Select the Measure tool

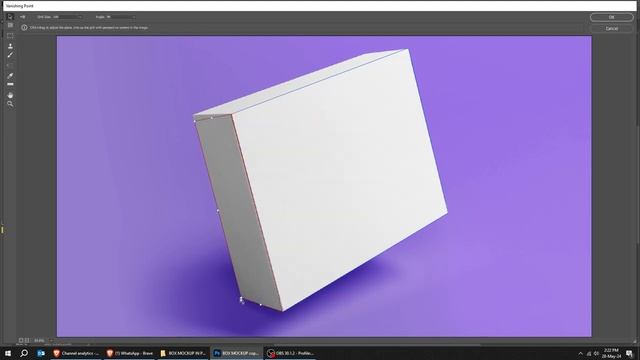(x=10, y=84)
